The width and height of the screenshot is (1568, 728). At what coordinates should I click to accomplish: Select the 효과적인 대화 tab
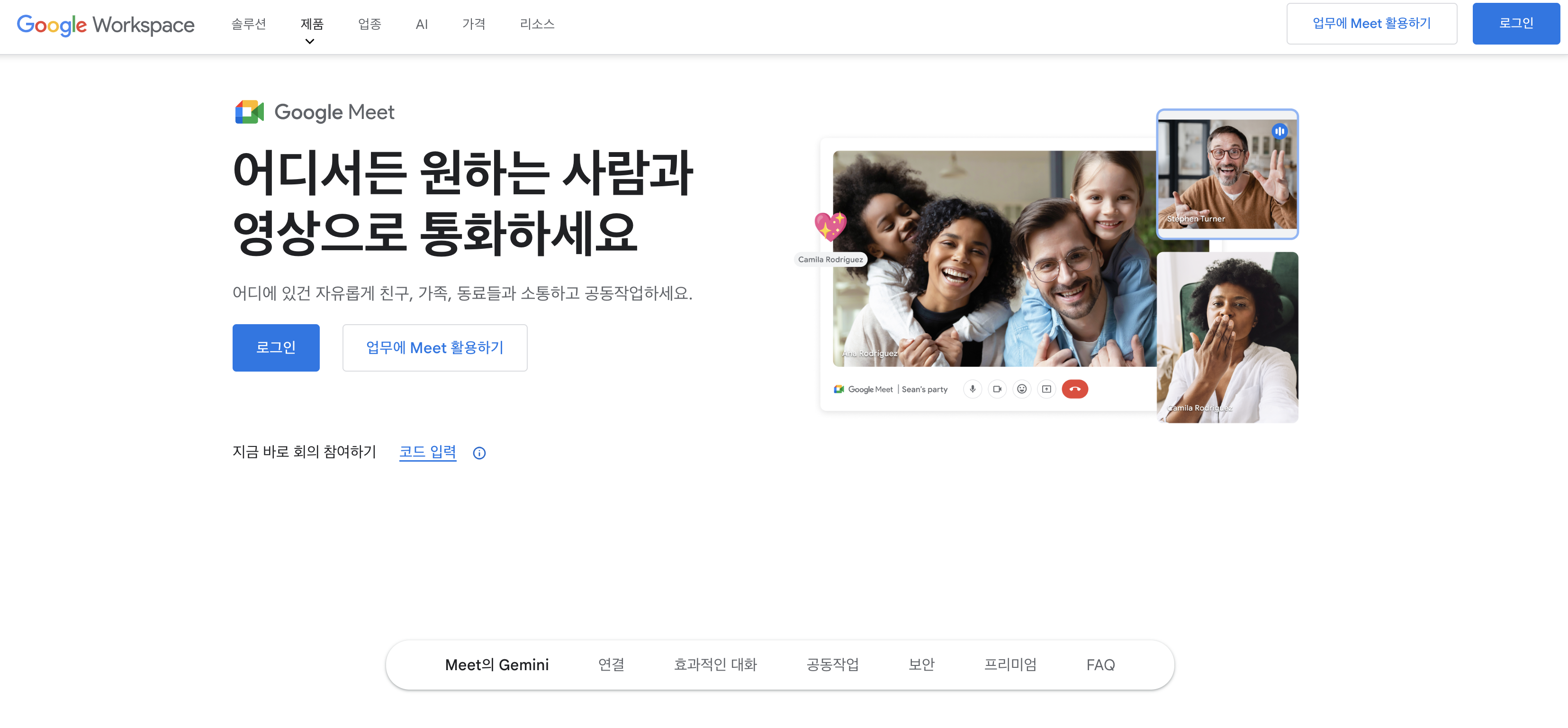[715, 664]
